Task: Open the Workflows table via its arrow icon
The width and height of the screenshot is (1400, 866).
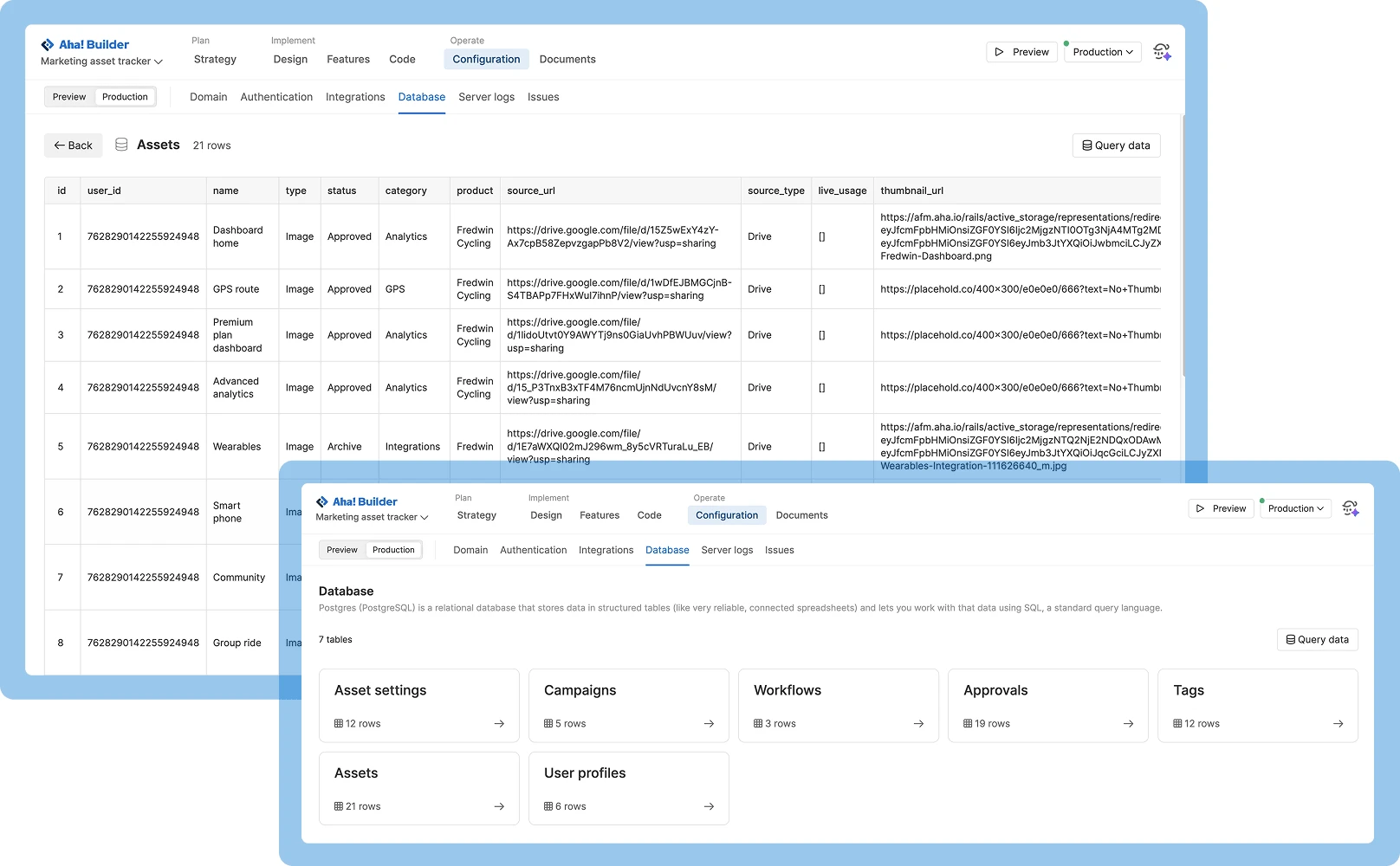Action: pos(918,723)
